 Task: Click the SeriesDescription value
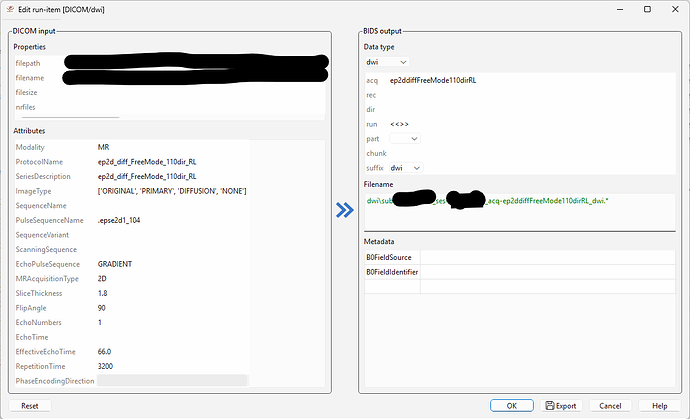(x=147, y=176)
